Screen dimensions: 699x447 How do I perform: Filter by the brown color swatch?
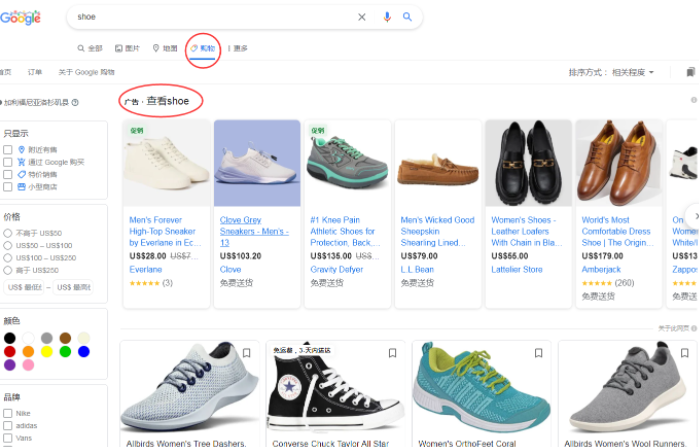(x=65, y=338)
